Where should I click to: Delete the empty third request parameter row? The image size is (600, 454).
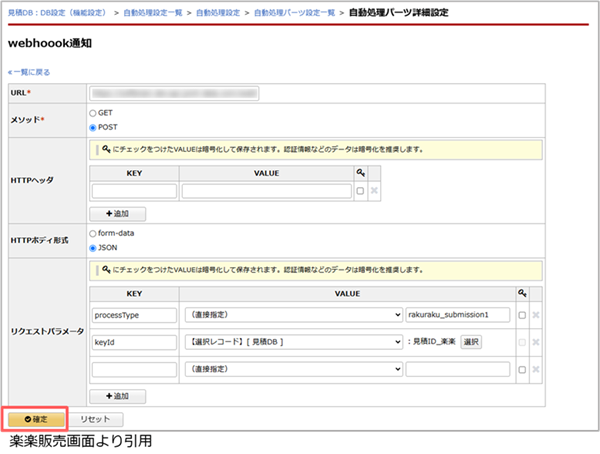click(537, 369)
